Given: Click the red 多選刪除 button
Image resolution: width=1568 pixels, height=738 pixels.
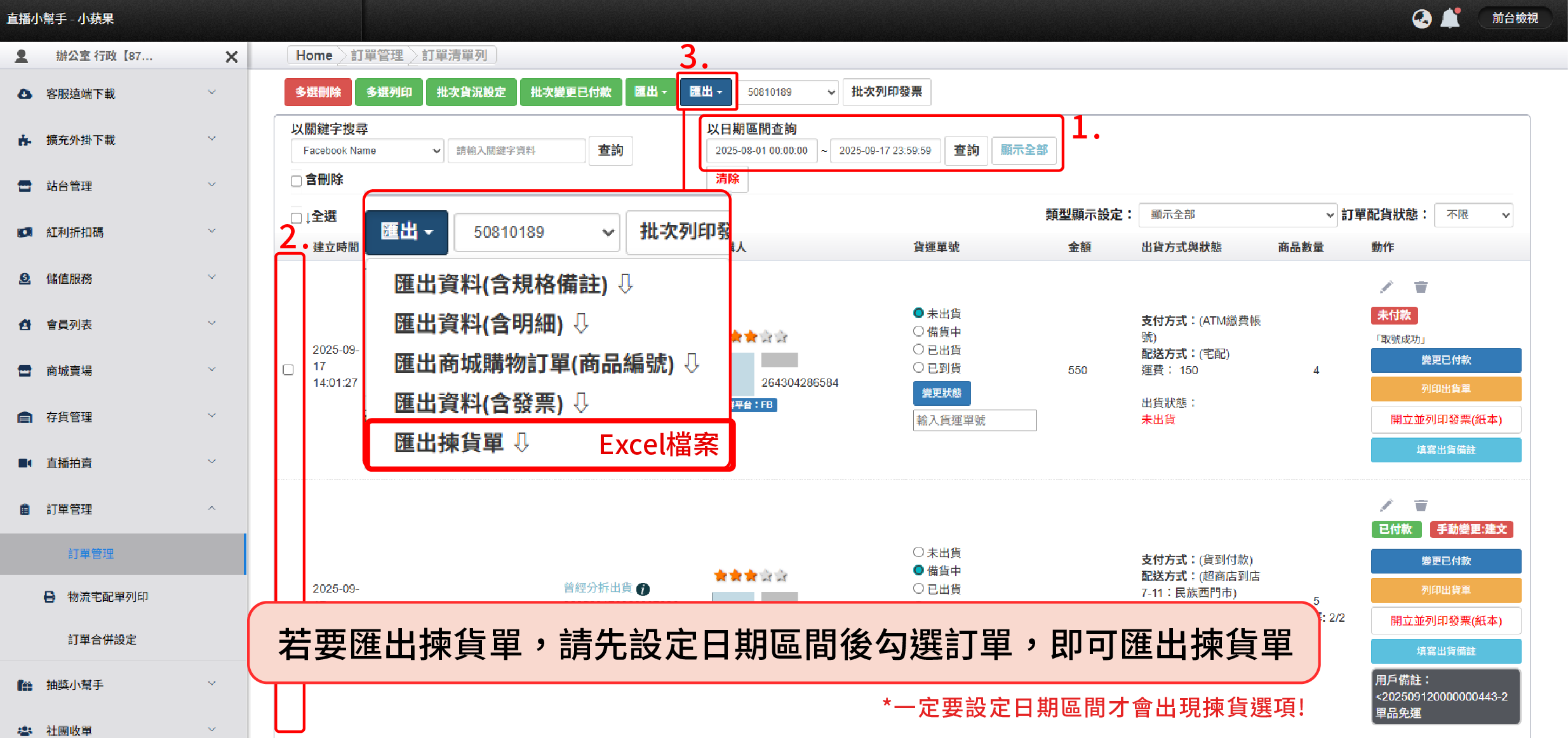Looking at the screenshot, I should [x=318, y=92].
